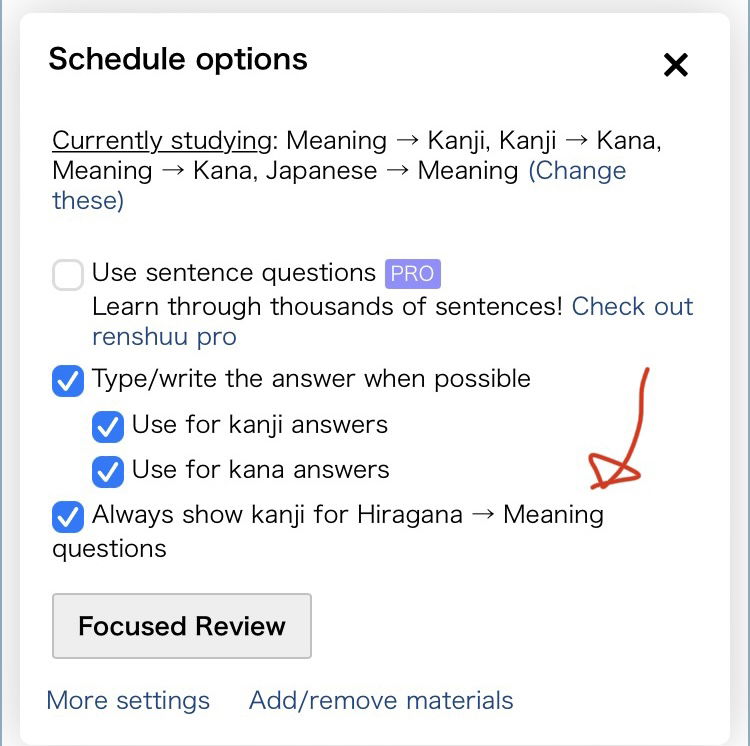Open More settings

(x=128, y=701)
